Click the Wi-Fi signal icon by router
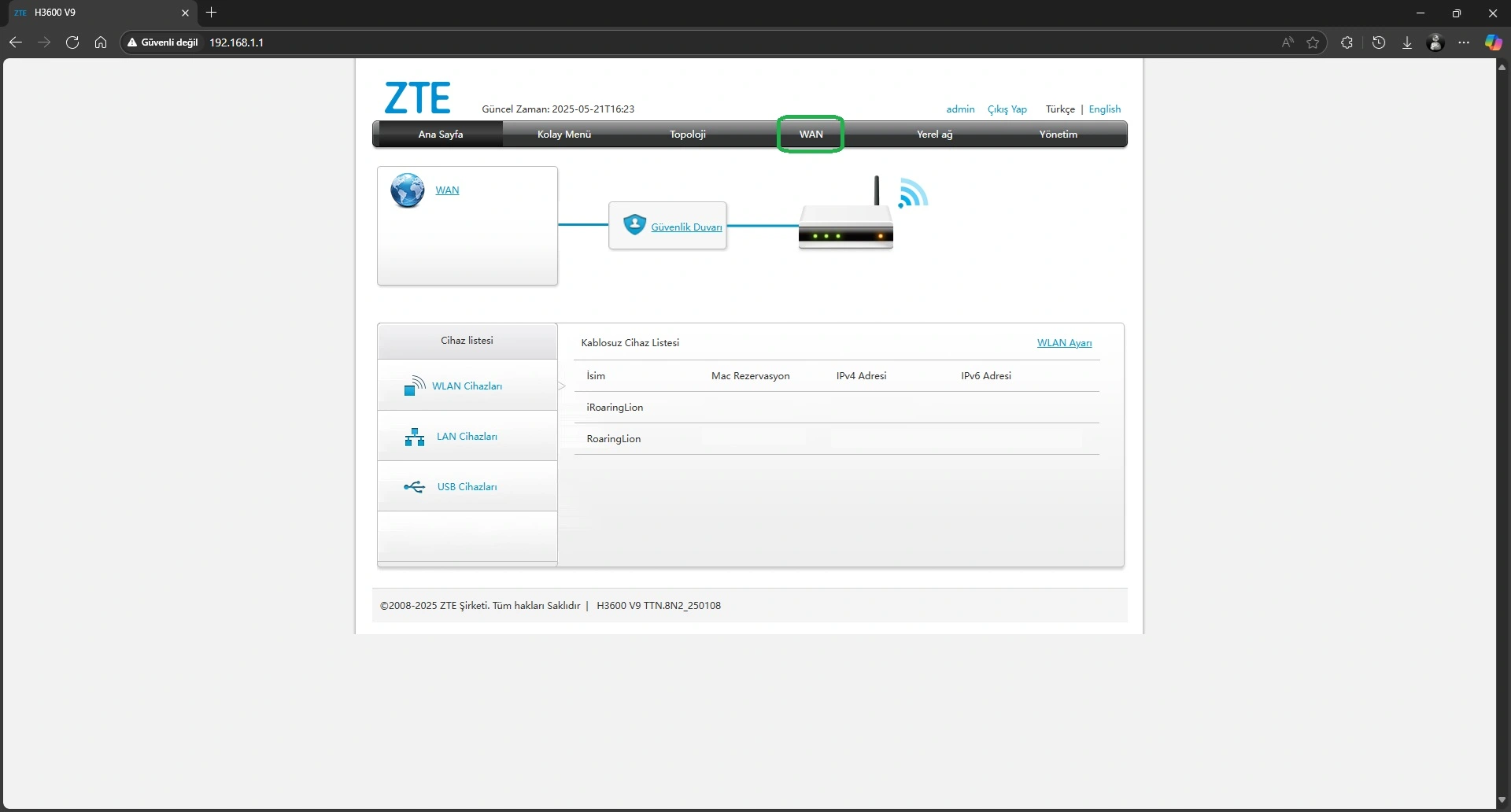This screenshot has width=1511, height=812. click(x=914, y=193)
